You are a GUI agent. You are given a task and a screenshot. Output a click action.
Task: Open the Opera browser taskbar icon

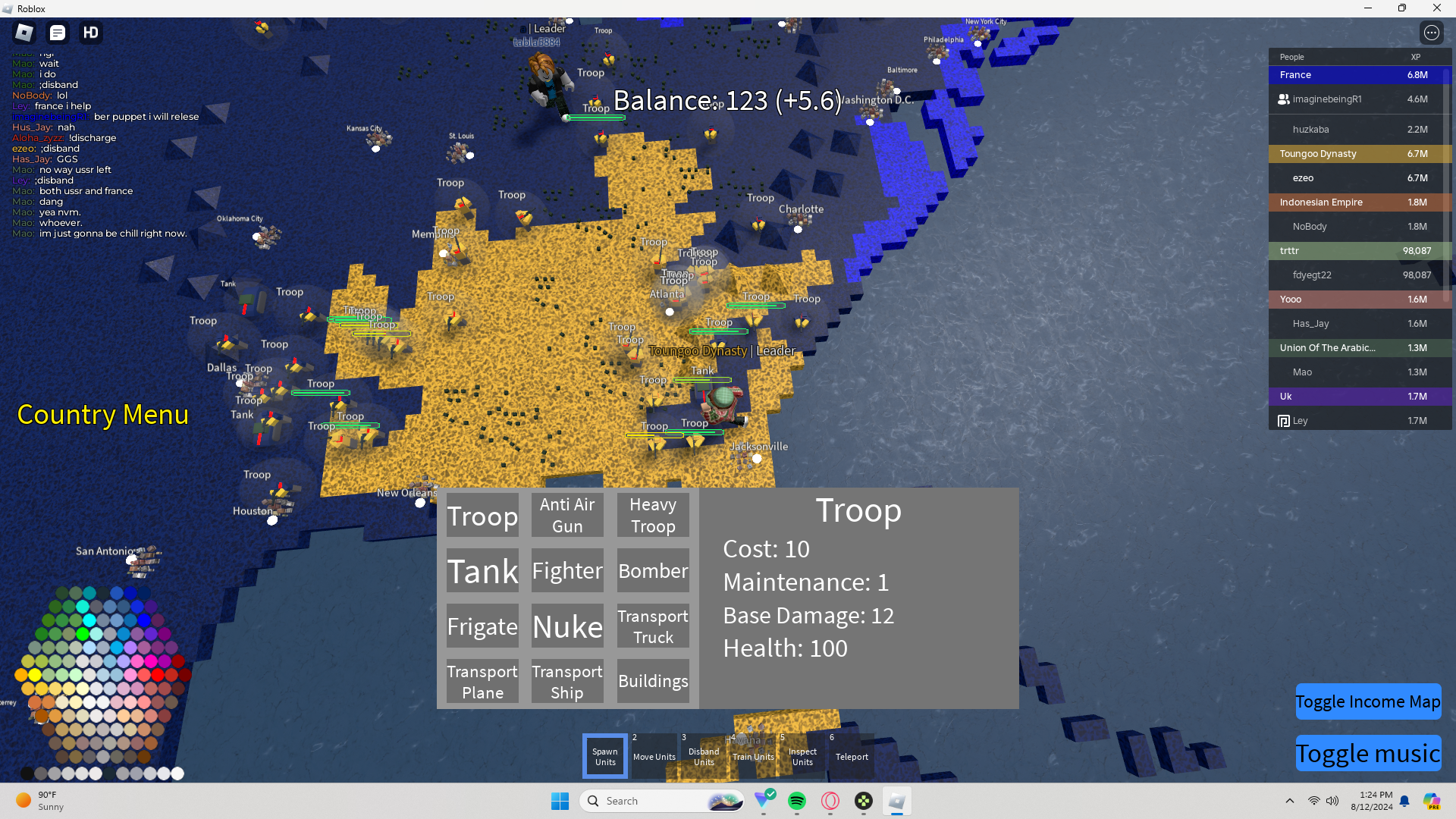pos(830,801)
